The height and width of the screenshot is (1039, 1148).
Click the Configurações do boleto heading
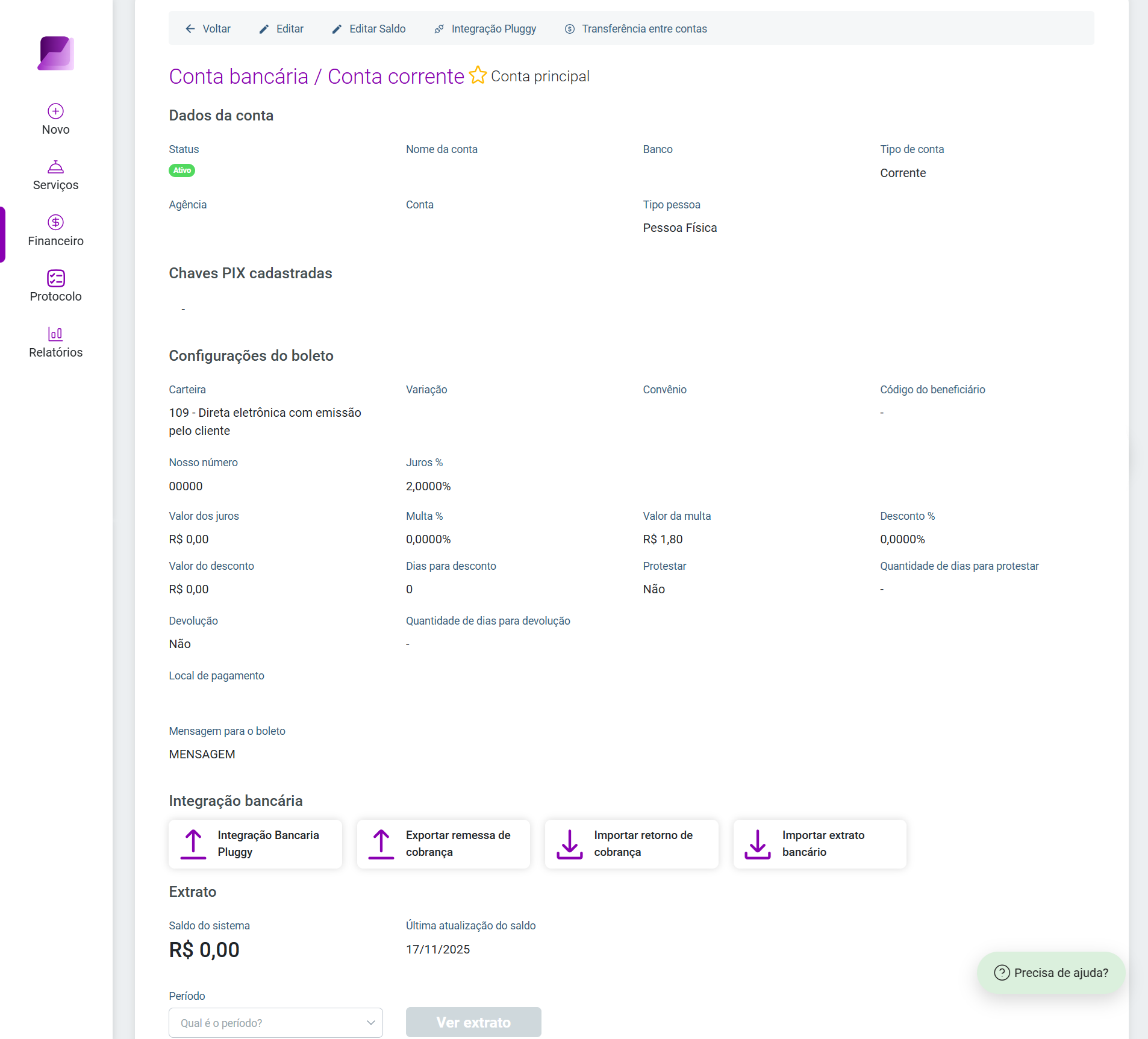coord(251,356)
